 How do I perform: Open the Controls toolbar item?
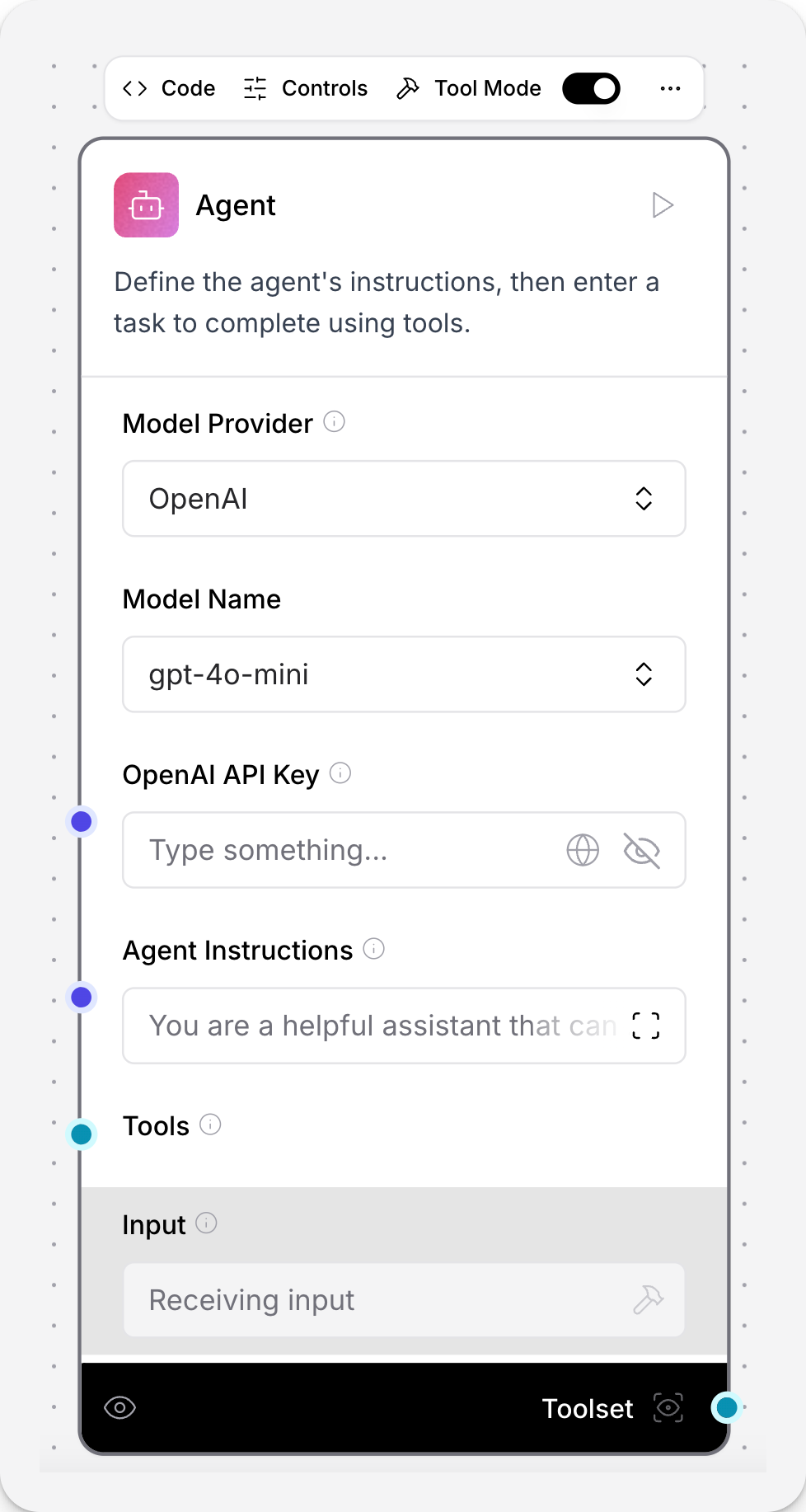[306, 88]
